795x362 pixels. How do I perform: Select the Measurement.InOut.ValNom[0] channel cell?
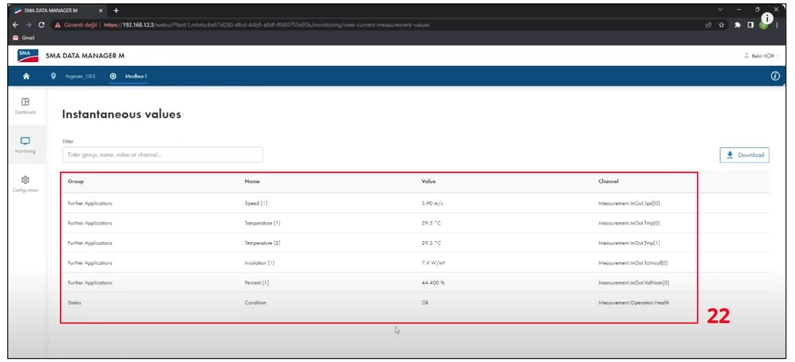[x=634, y=283]
